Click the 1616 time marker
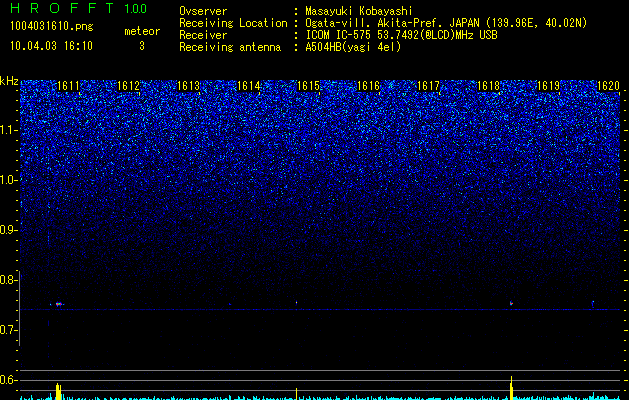The height and width of the screenshot is (400, 629). click(x=369, y=86)
